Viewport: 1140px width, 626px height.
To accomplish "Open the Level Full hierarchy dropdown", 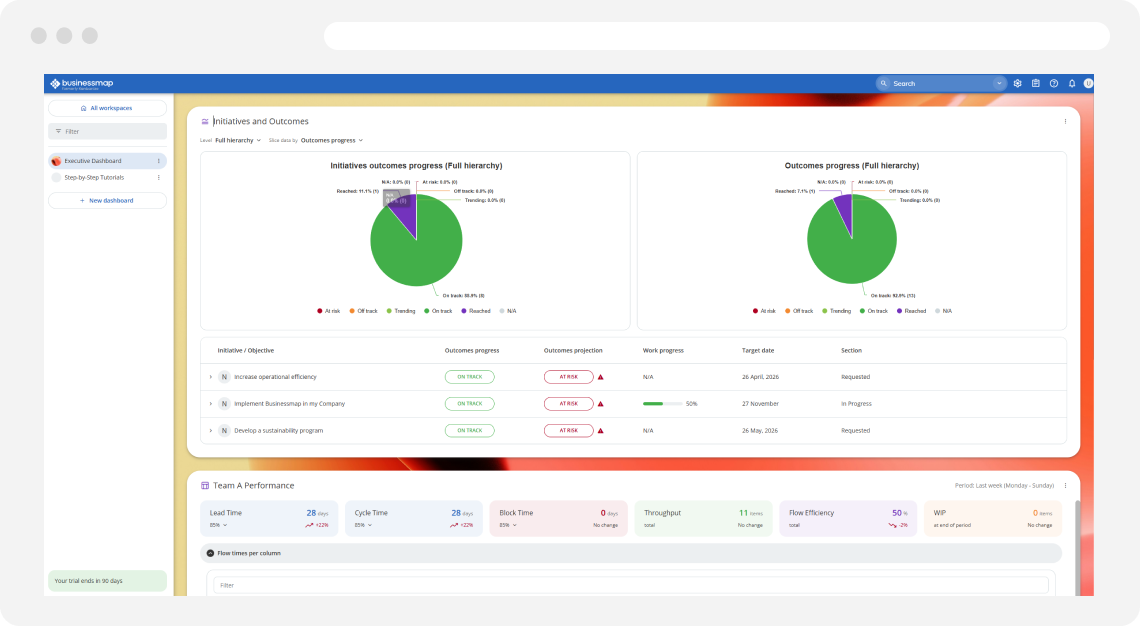I will click(239, 140).
